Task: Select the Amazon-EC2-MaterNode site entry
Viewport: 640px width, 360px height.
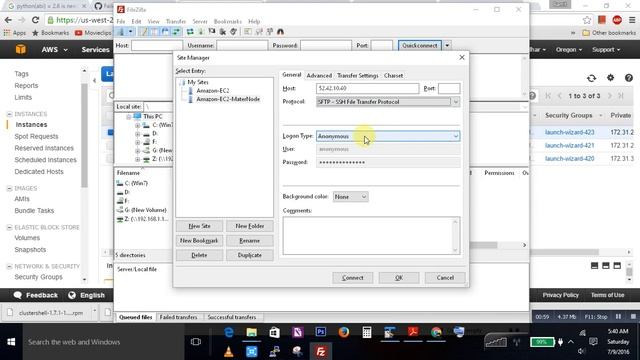Action: (228, 99)
